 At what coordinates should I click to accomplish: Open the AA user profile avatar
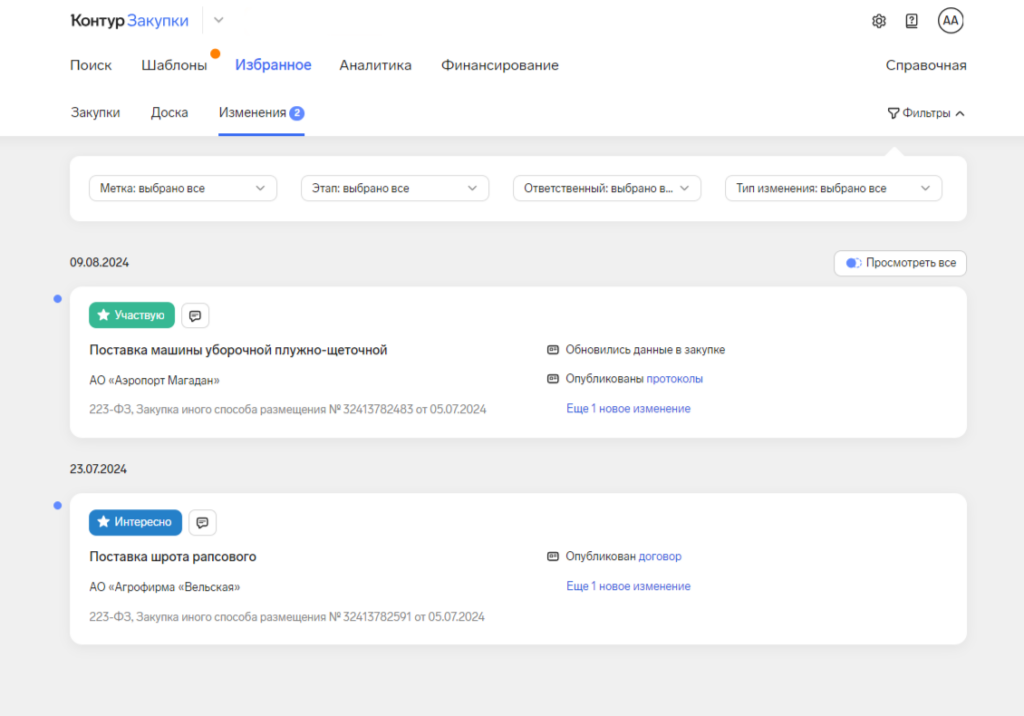click(950, 21)
